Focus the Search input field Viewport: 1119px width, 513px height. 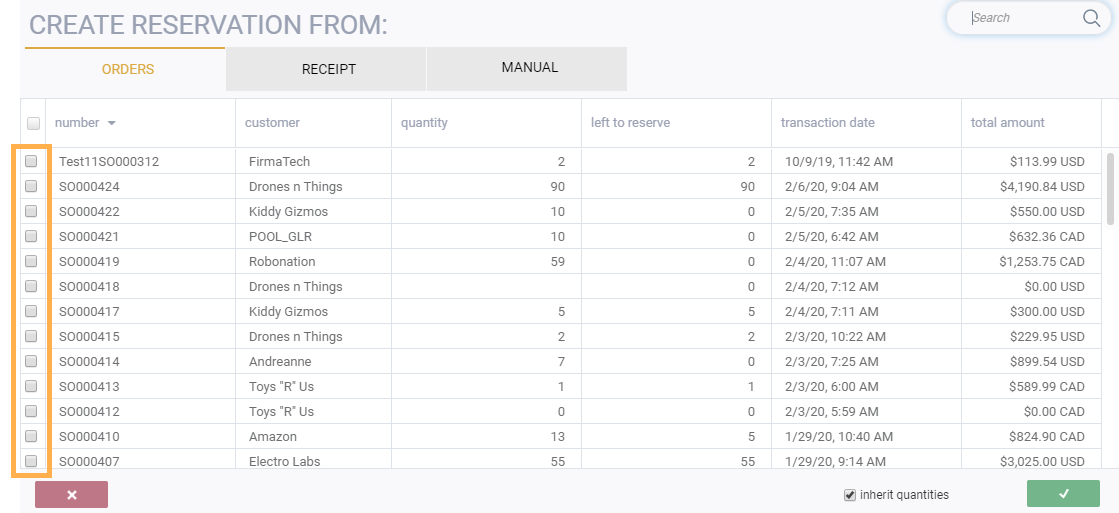pyautogui.click(x=1020, y=18)
